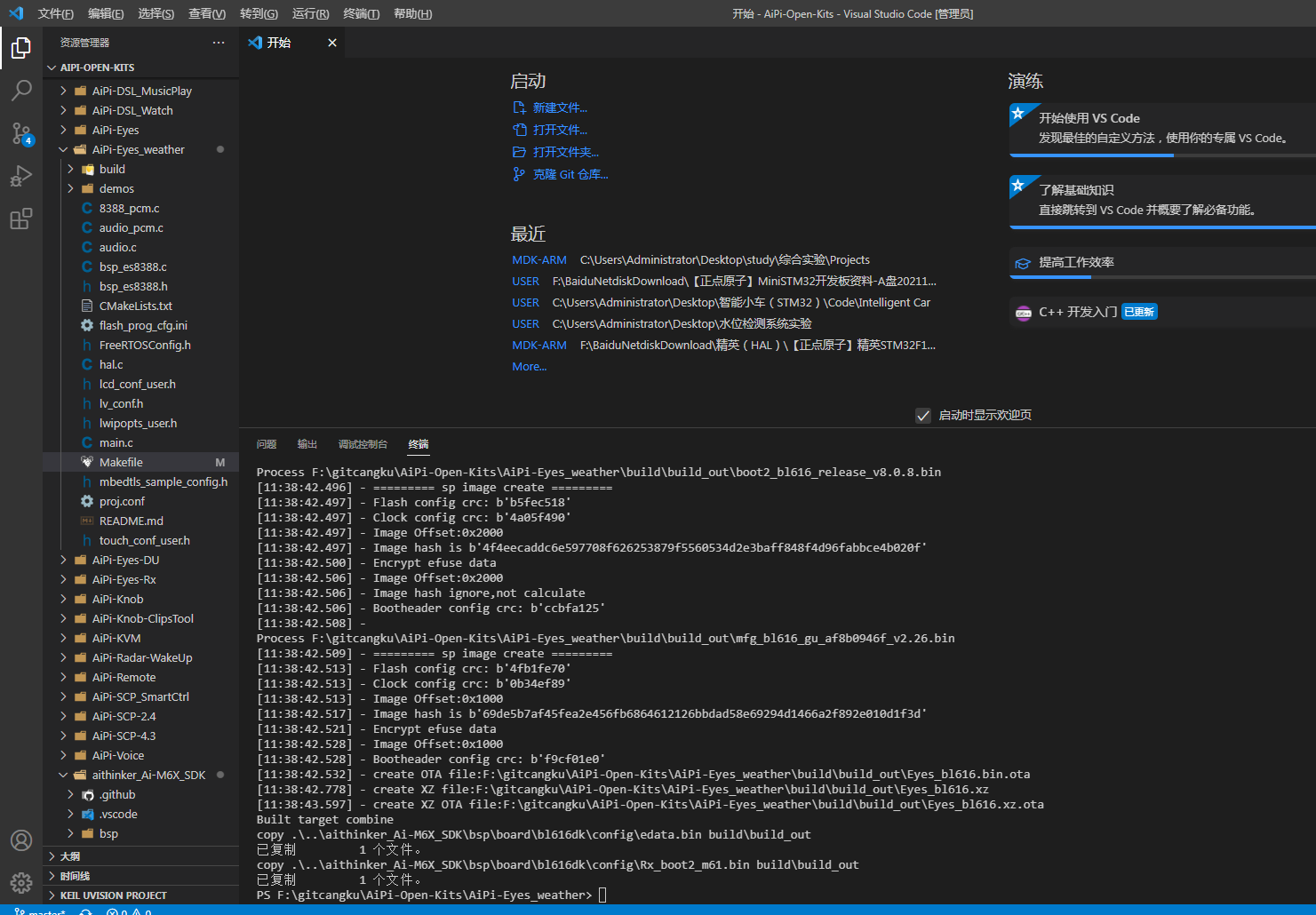Open bsp_es8388.h in the explorer
1316x915 pixels.
coord(133,286)
